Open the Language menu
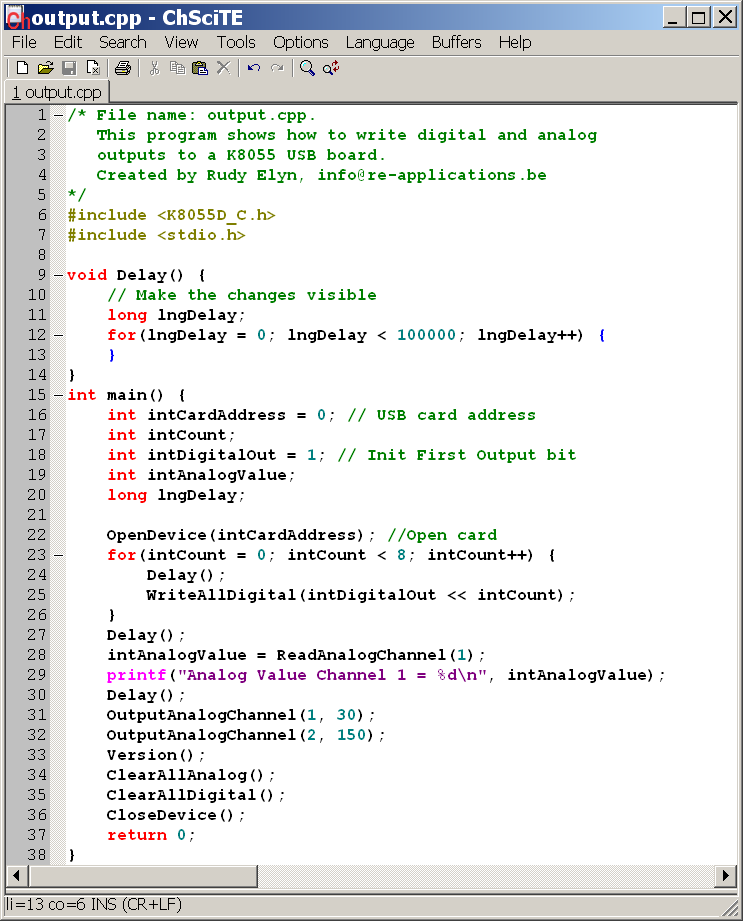The image size is (743, 921). click(379, 42)
